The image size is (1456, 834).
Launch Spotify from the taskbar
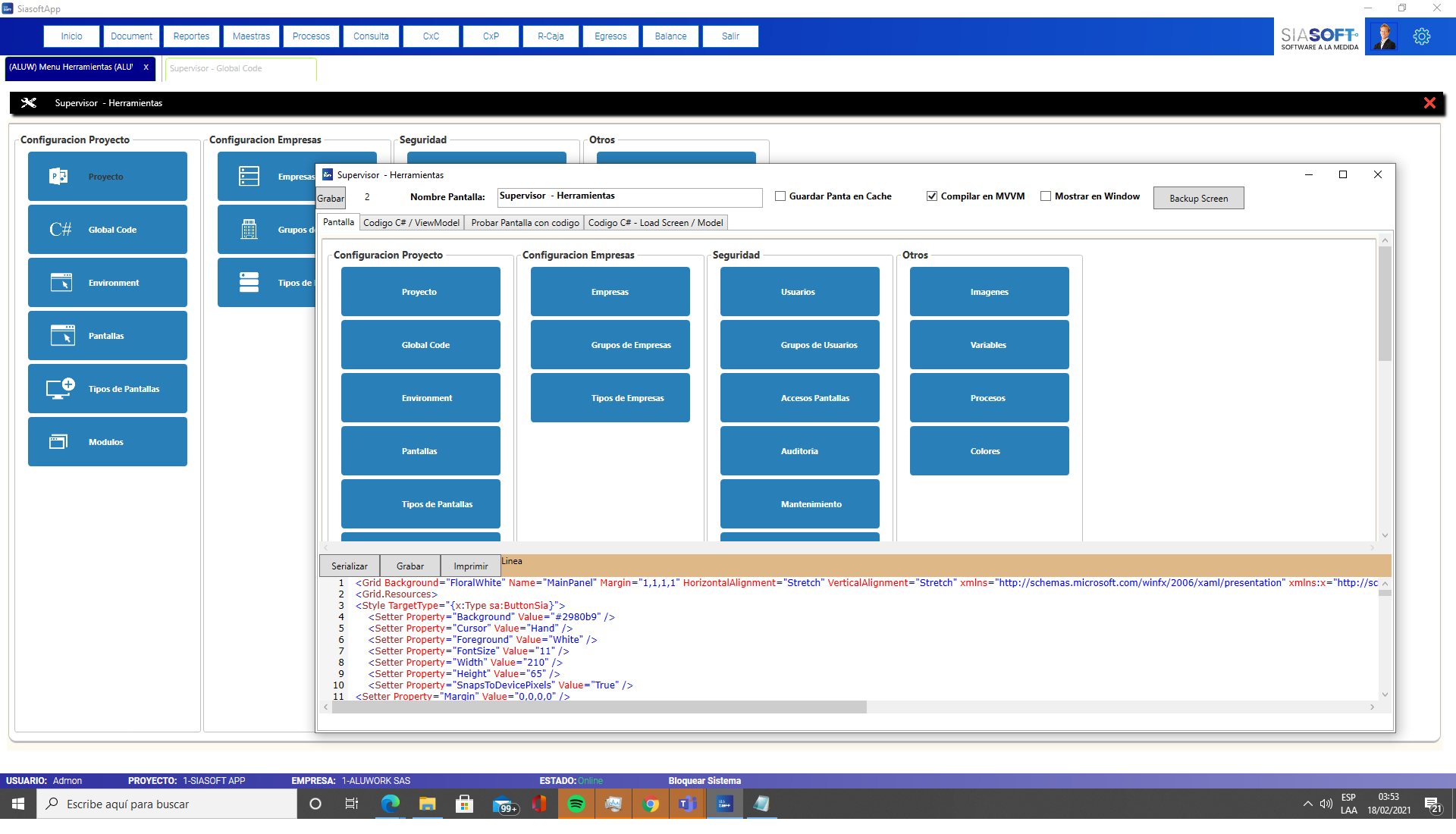(x=576, y=804)
